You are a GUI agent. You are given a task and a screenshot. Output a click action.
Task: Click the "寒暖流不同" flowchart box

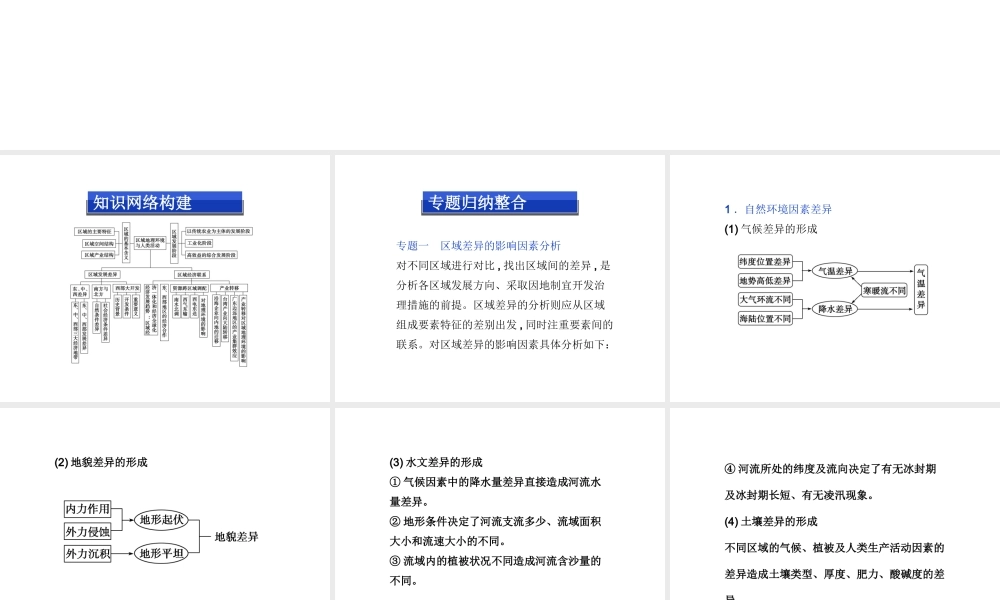click(x=884, y=291)
